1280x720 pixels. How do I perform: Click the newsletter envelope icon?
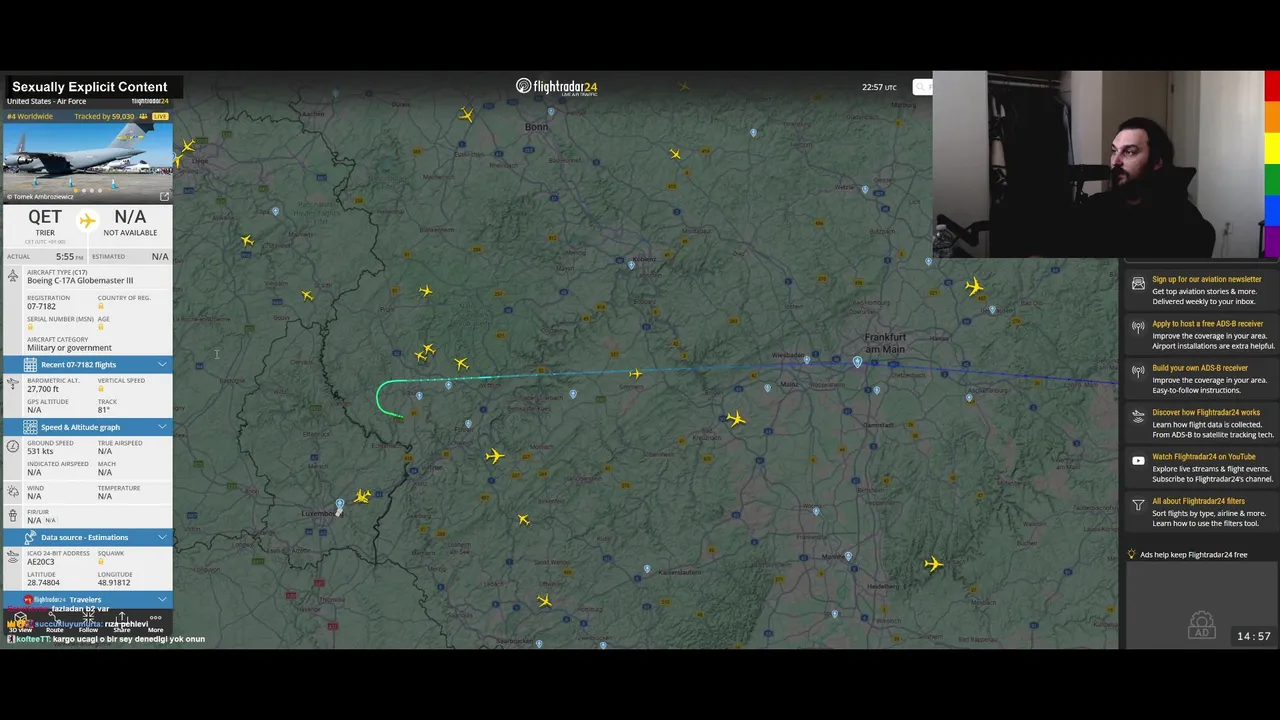tap(1138, 284)
